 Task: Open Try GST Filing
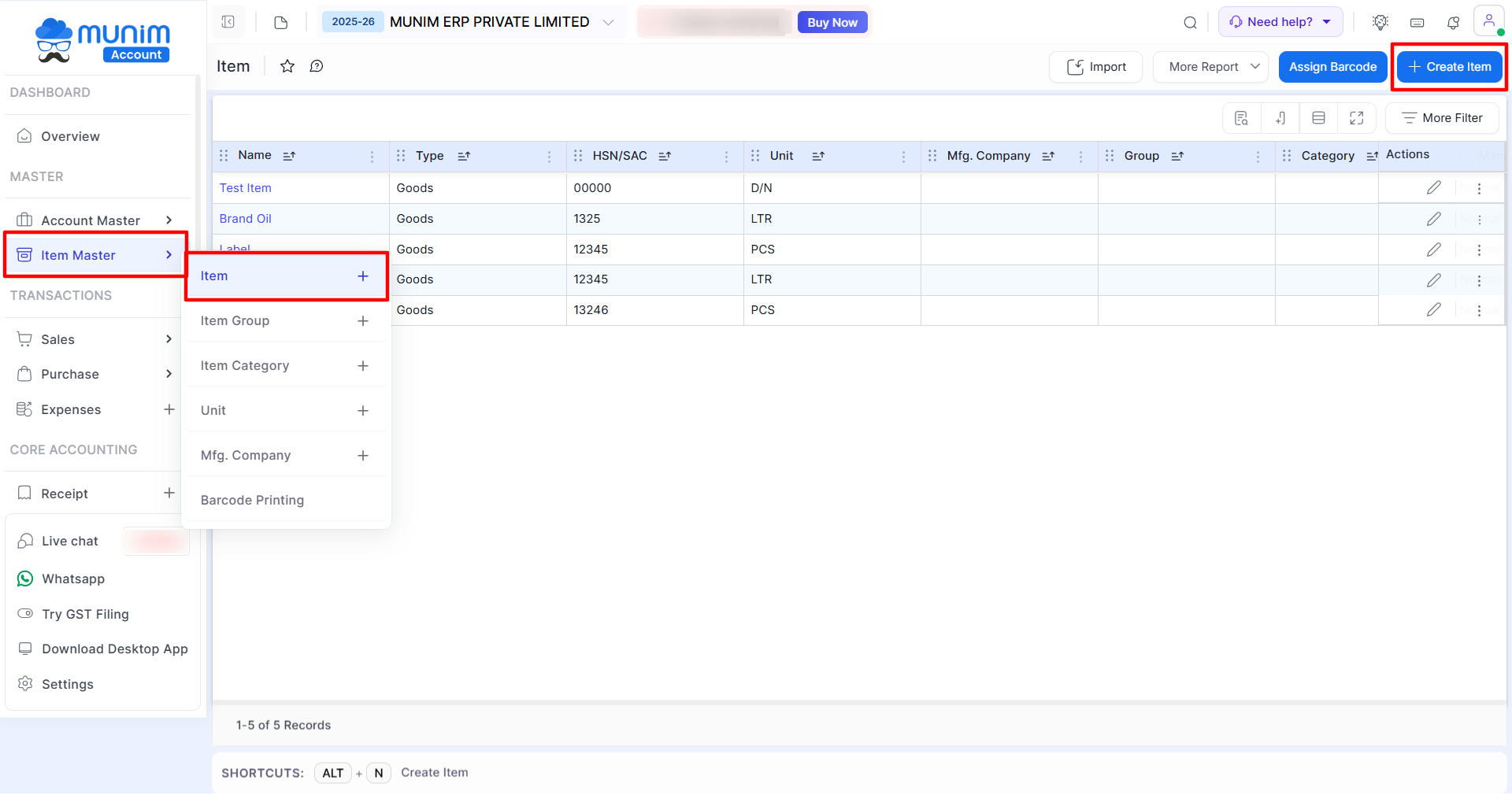[x=85, y=614]
